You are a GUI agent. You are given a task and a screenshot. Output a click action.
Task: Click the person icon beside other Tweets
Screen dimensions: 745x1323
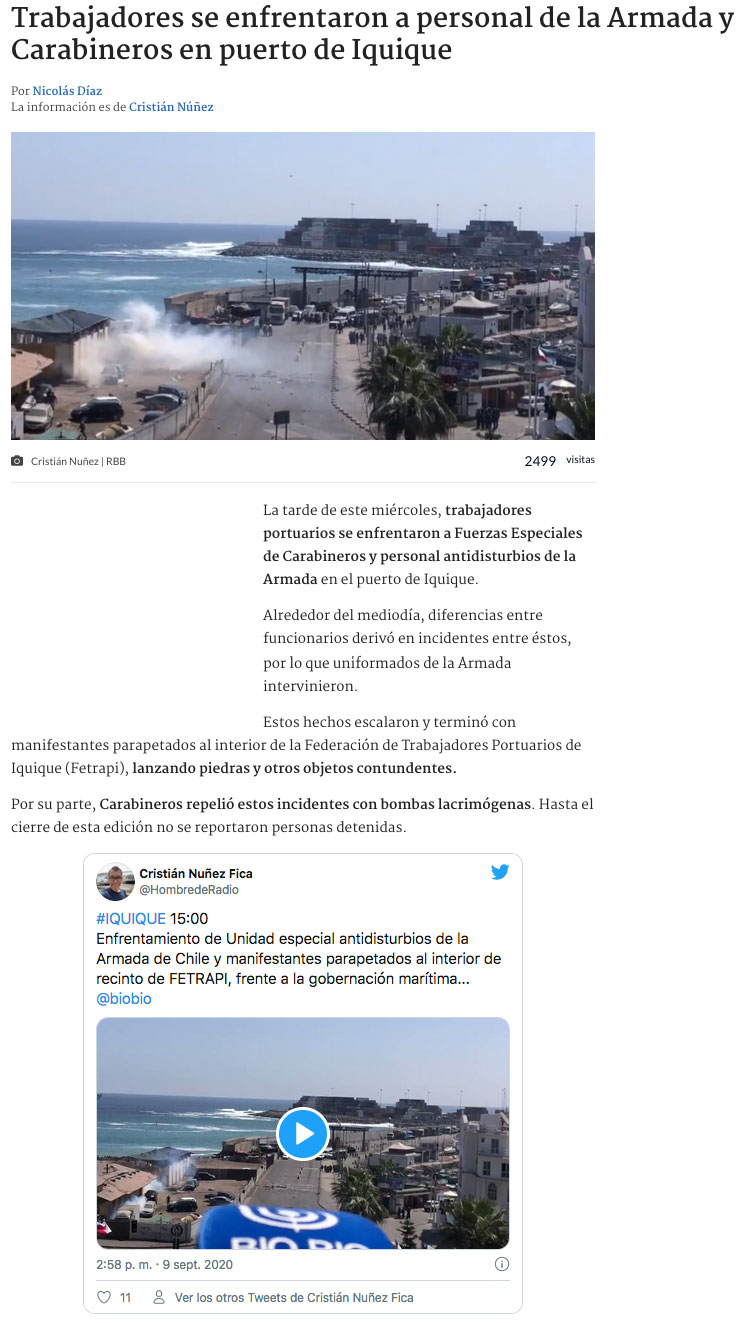[158, 1297]
